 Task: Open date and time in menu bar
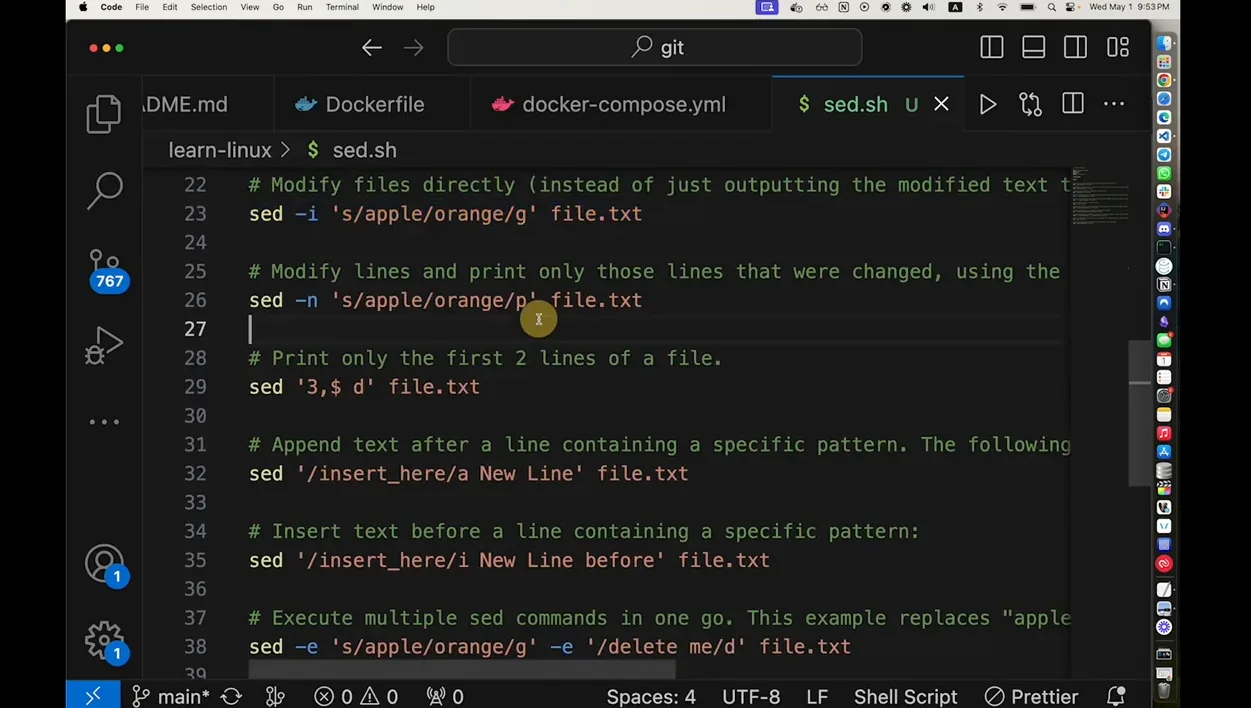1129,7
